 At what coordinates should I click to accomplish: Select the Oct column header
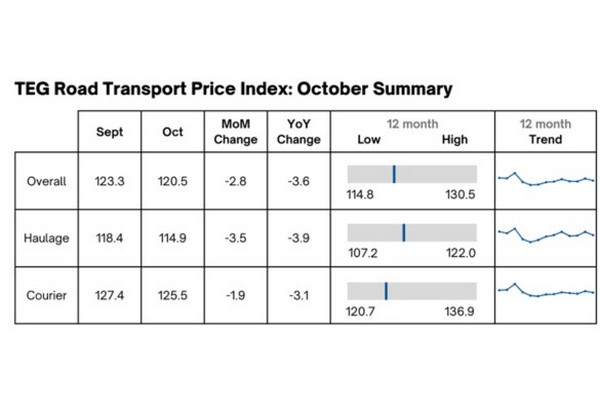(x=172, y=132)
